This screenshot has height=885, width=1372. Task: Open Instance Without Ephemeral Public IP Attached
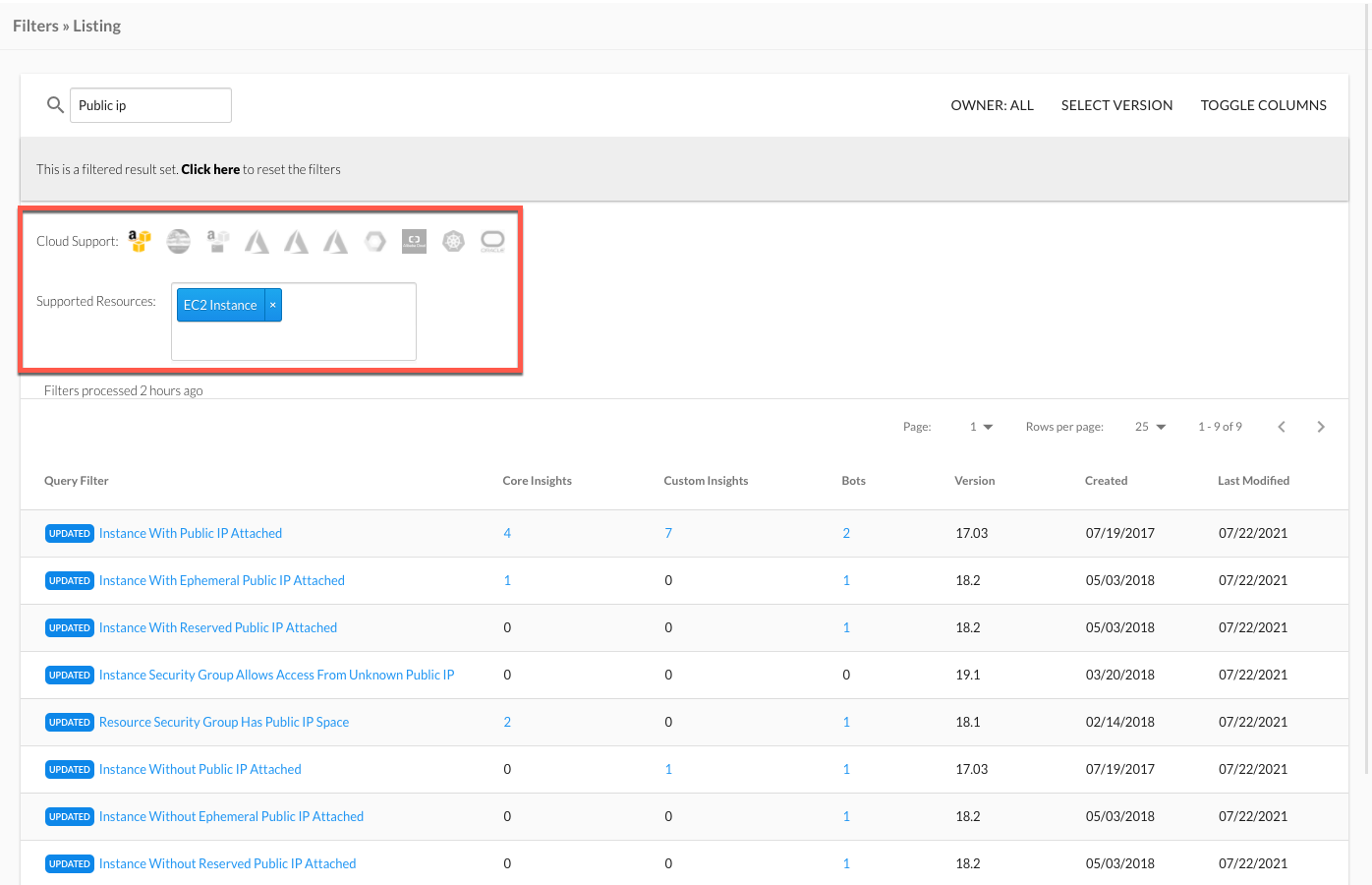231,816
